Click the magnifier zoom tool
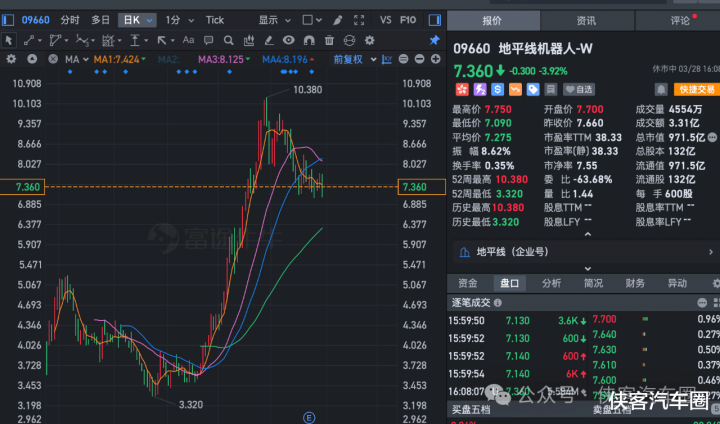The image size is (720, 424). [228, 40]
